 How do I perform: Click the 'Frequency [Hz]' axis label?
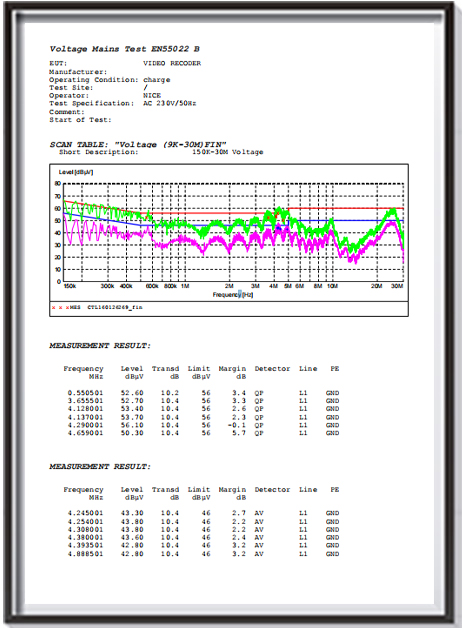click(233, 295)
